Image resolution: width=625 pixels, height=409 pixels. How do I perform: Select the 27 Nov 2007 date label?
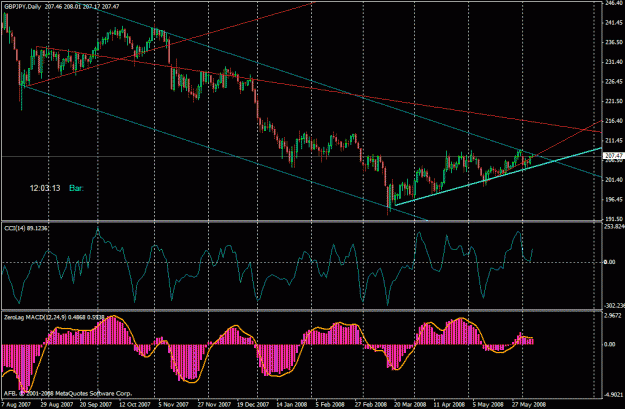(213, 404)
